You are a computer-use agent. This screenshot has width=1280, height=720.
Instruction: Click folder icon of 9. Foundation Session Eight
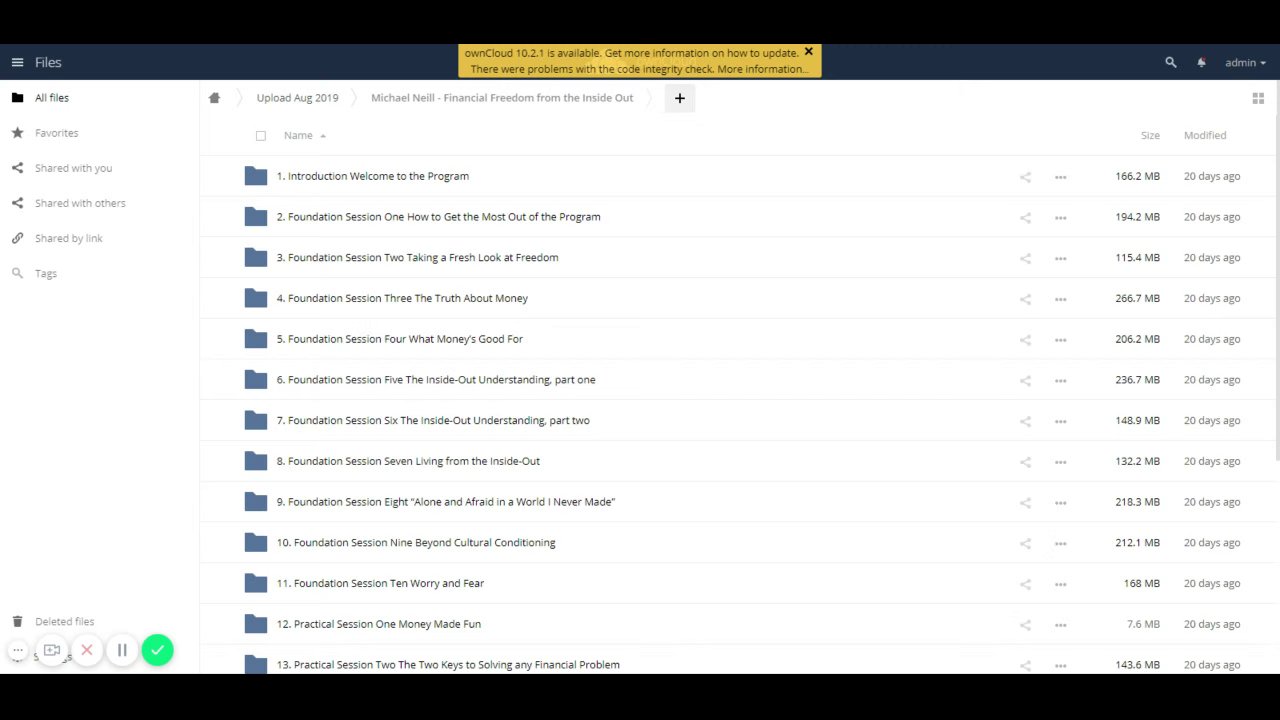pos(256,502)
